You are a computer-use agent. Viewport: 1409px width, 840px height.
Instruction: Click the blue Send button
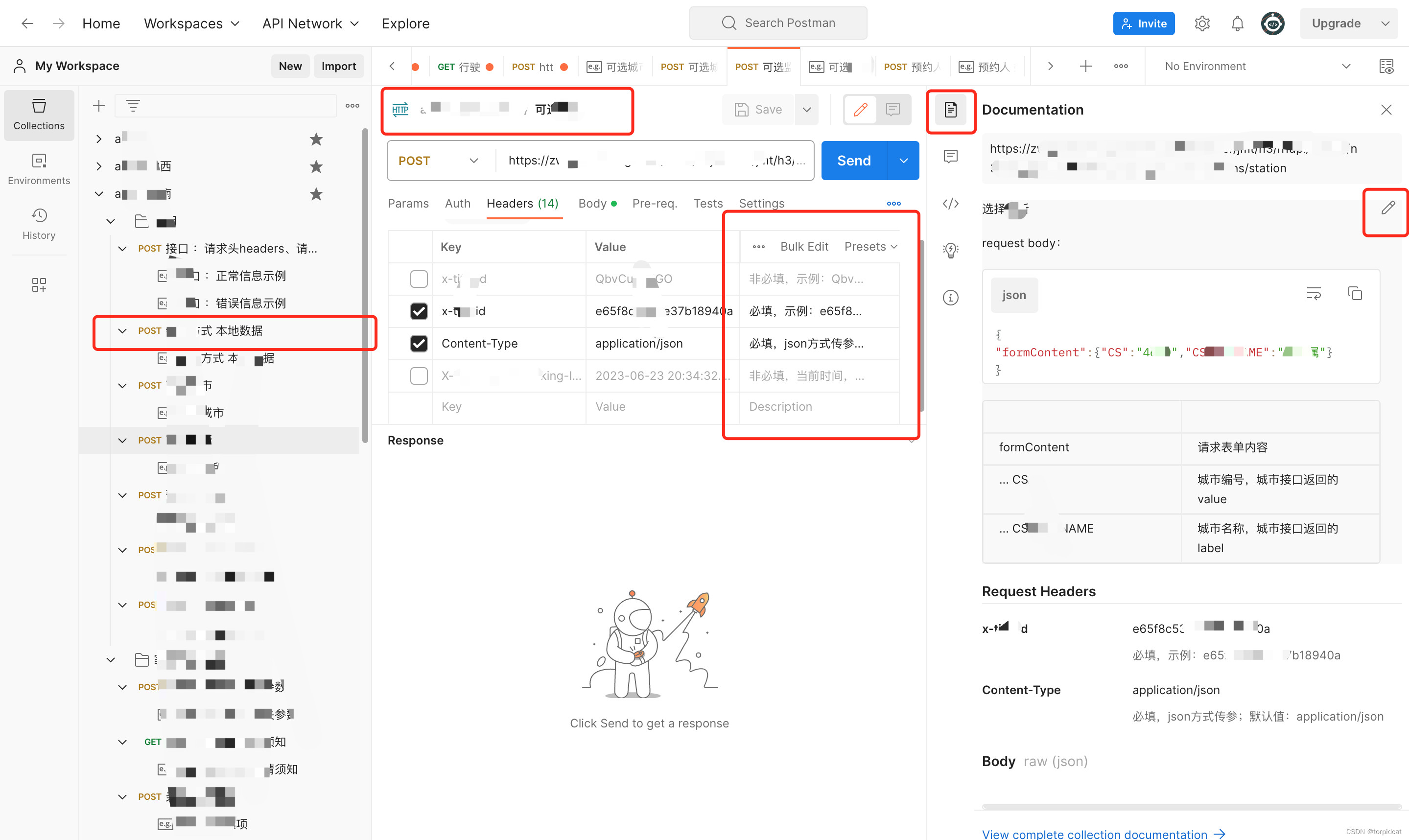853,161
